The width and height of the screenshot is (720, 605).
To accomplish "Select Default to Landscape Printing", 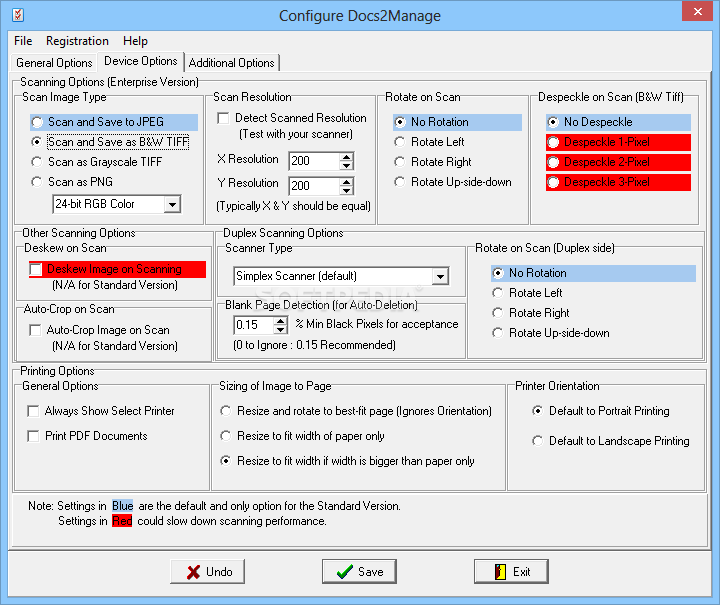I will (611, 441).
